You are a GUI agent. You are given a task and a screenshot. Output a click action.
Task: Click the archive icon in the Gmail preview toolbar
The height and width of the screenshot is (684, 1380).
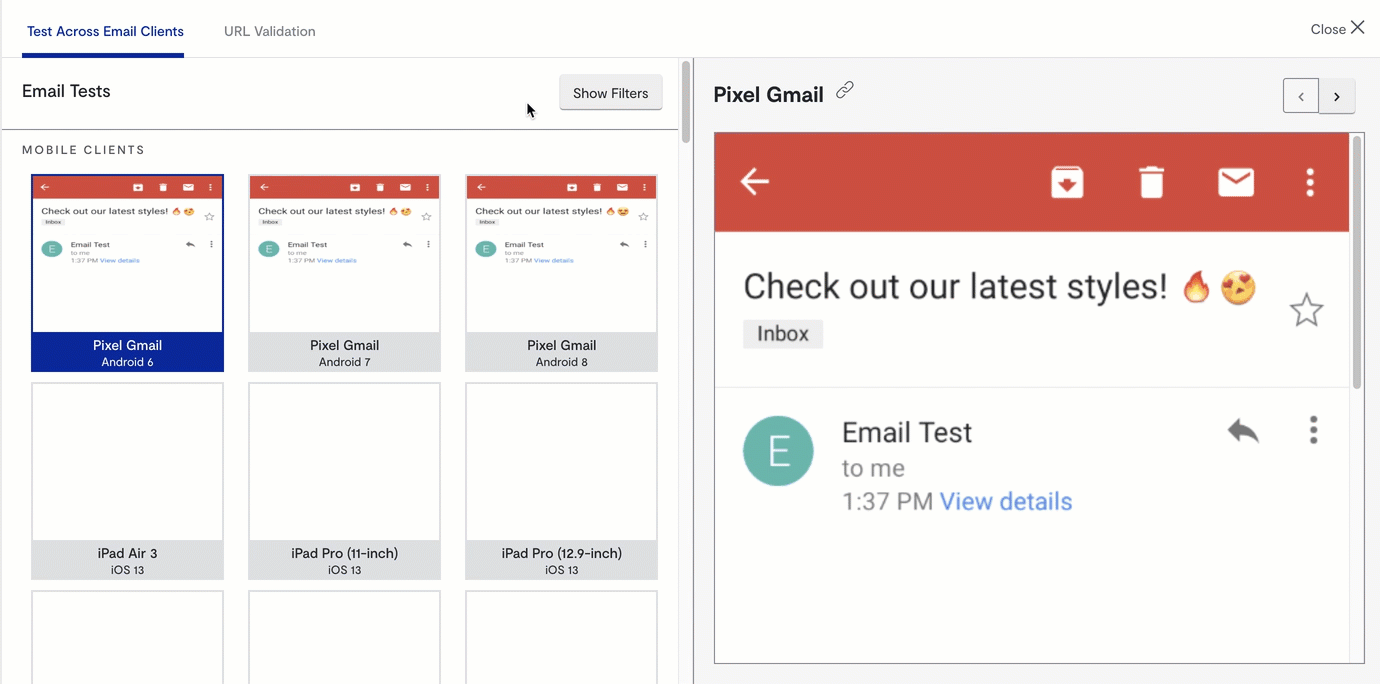1067,182
